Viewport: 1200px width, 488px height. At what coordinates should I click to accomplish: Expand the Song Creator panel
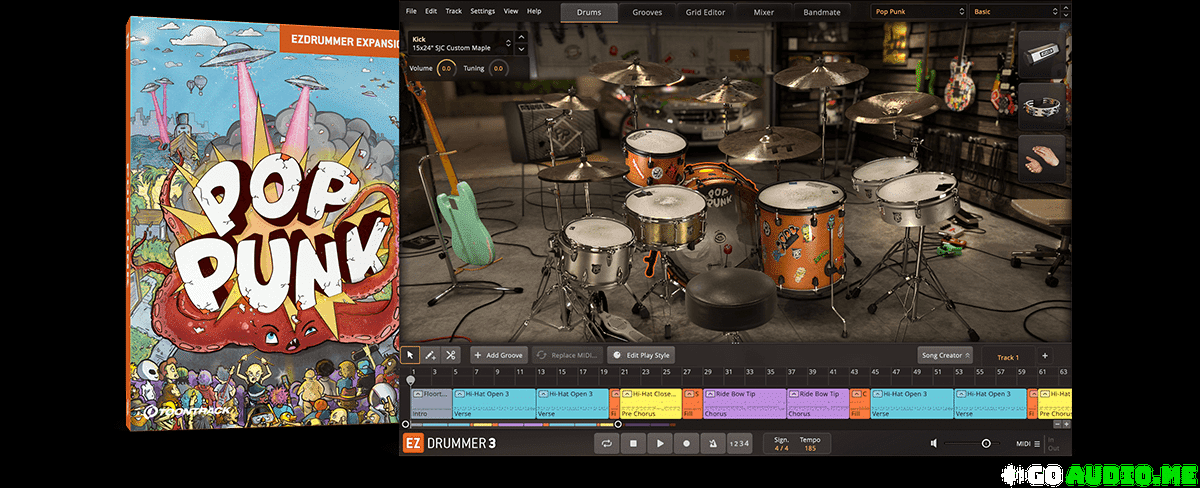947,355
